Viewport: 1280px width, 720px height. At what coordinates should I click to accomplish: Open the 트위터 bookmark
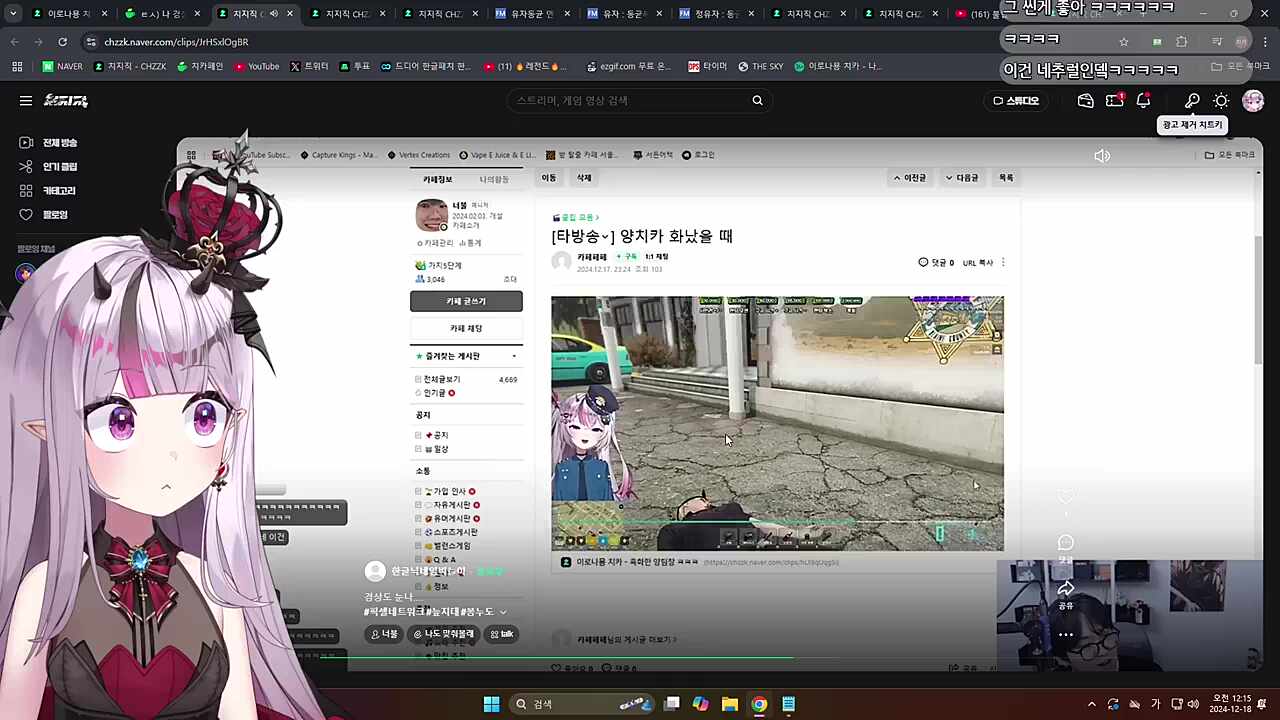tap(309, 67)
